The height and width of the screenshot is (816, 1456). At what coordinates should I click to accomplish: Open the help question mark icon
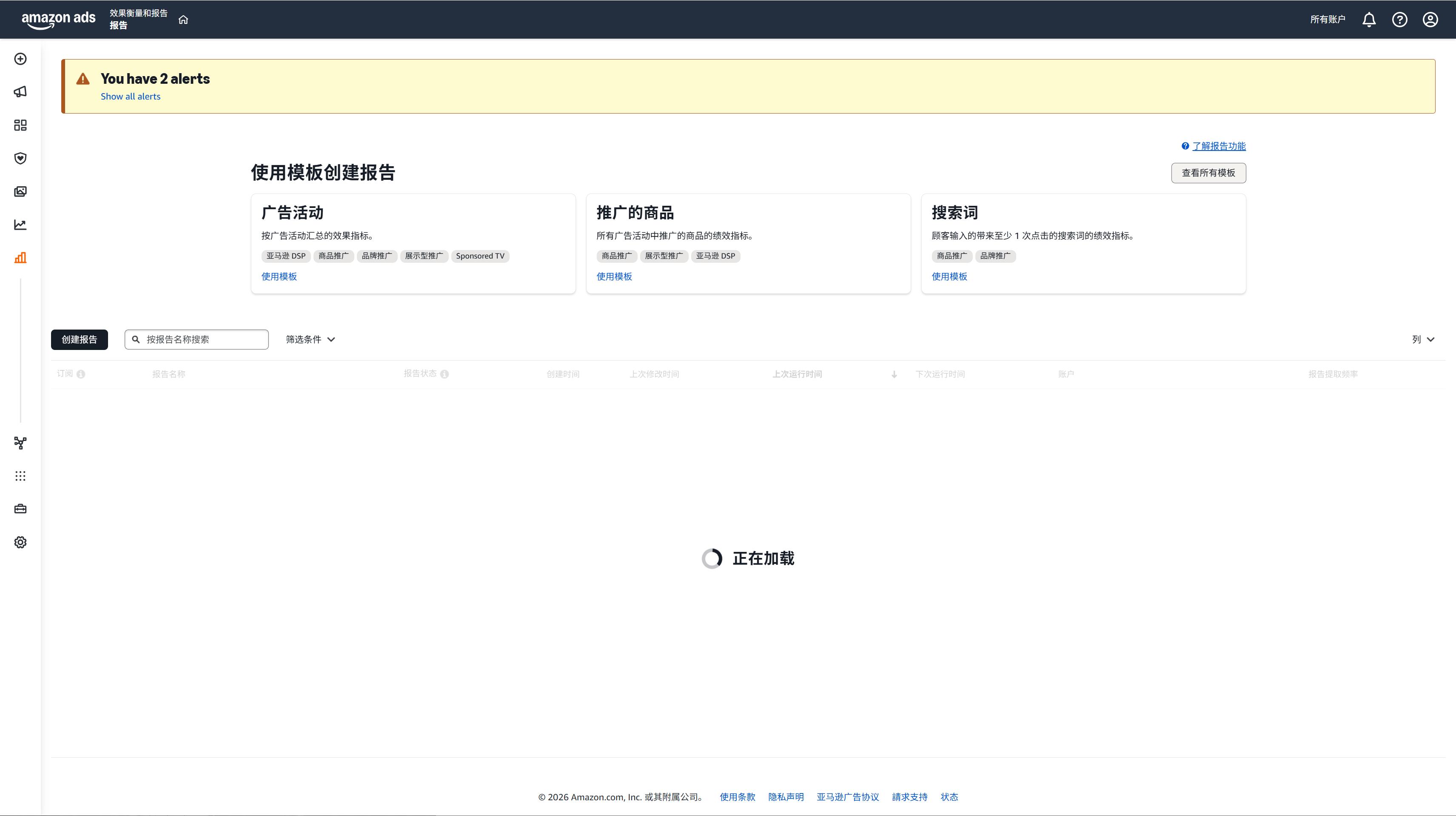pos(1399,20)
